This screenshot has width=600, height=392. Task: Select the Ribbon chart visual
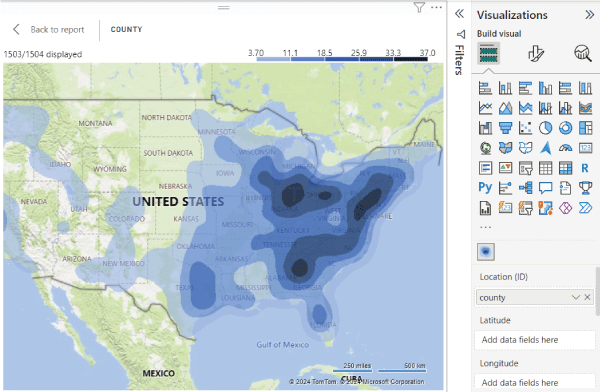[585, 108]
